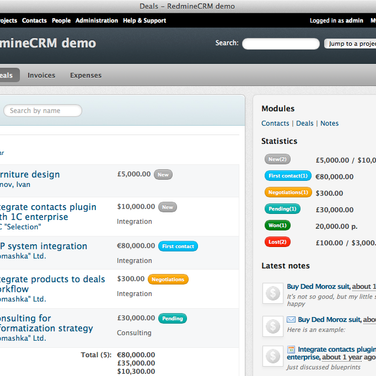
Task: Switch to the Invoices tab
Action: click(41, 75)
